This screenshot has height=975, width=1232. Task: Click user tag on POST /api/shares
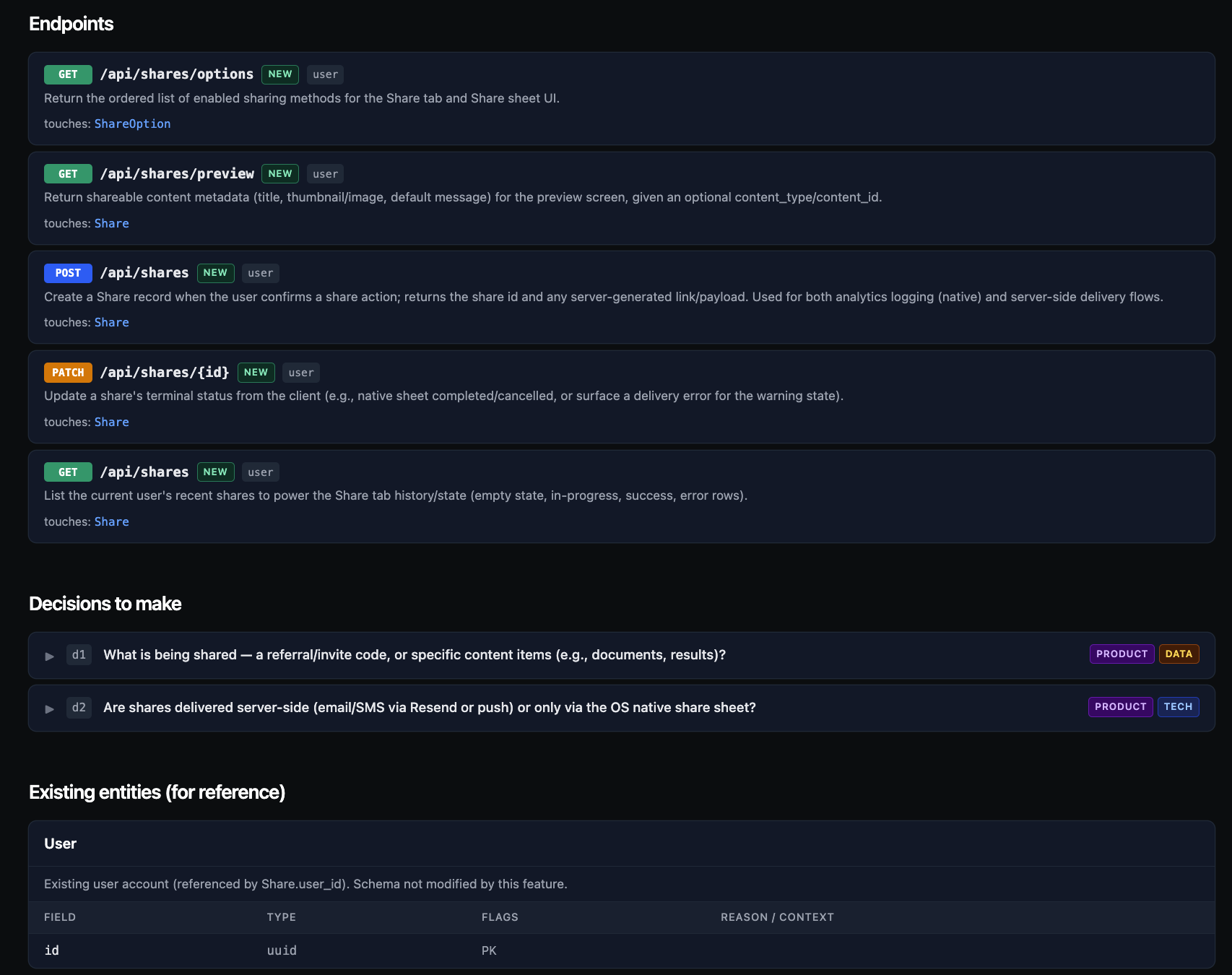coord(260,273)
